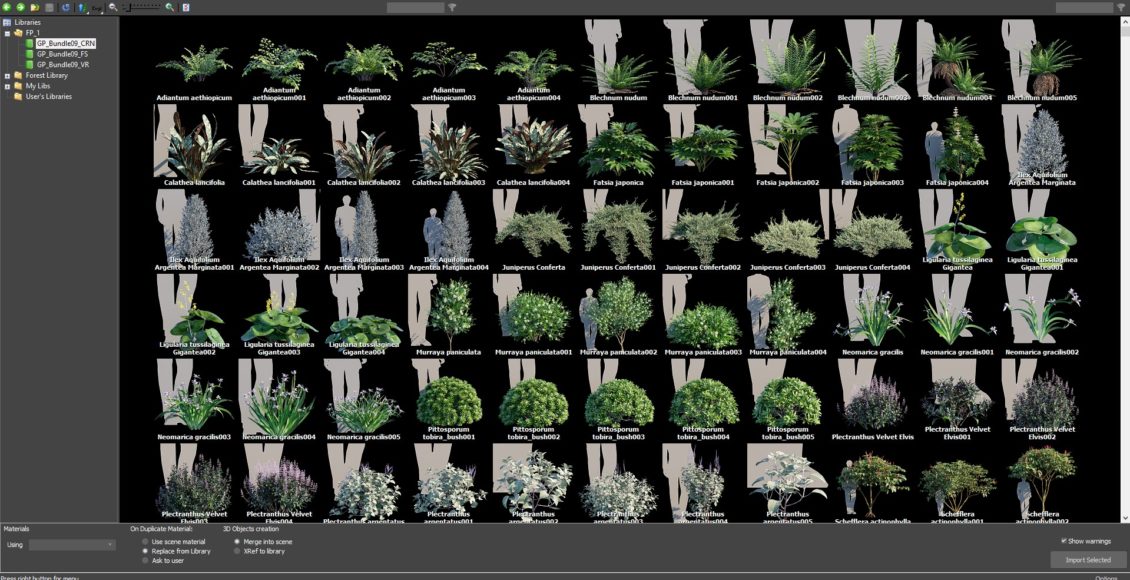Open the folder icon in the toolbar

(x=34, y=7)
